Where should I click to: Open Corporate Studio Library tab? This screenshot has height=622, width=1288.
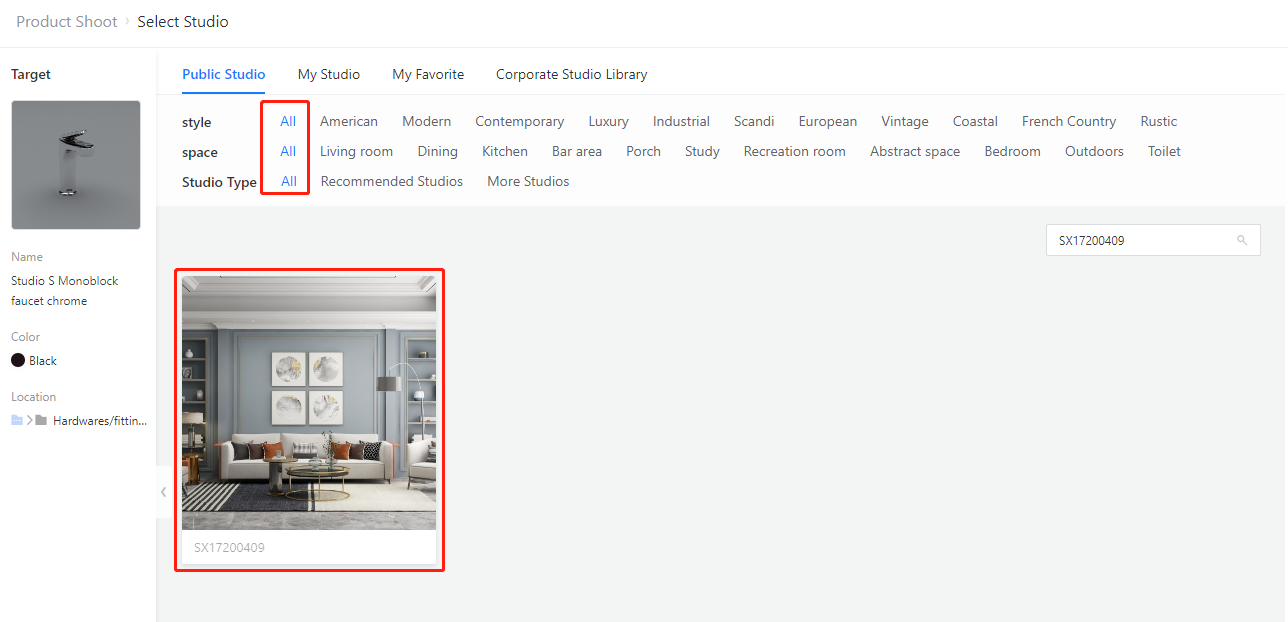point(572,74)
